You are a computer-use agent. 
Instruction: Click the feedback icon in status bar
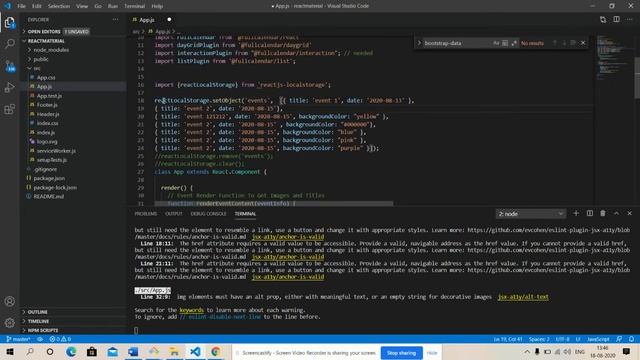click(x=619, y=339)
